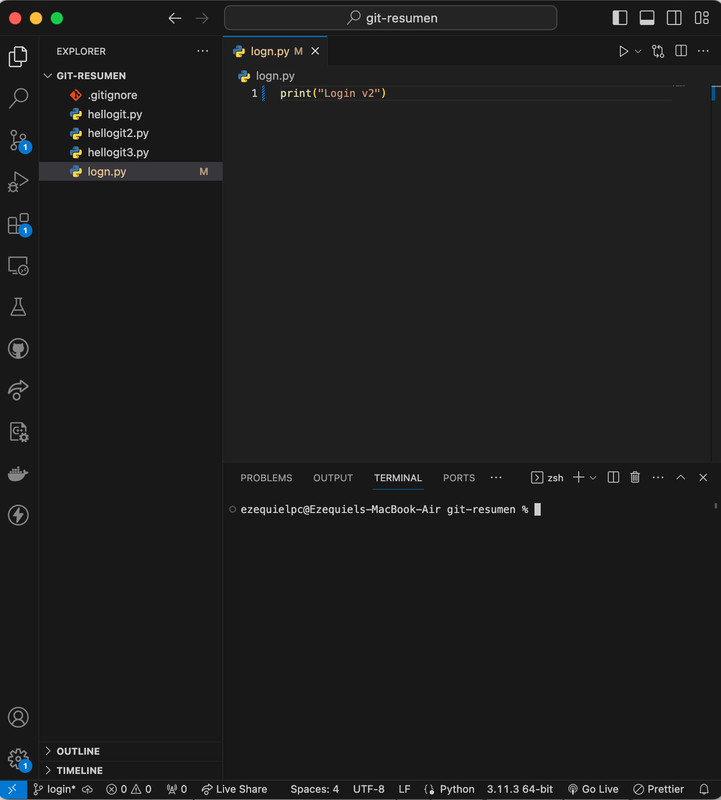Screen dimensions: 721x800
Task: Split the editor to the right
Action: pyautogui.click(x=681, y=51)
